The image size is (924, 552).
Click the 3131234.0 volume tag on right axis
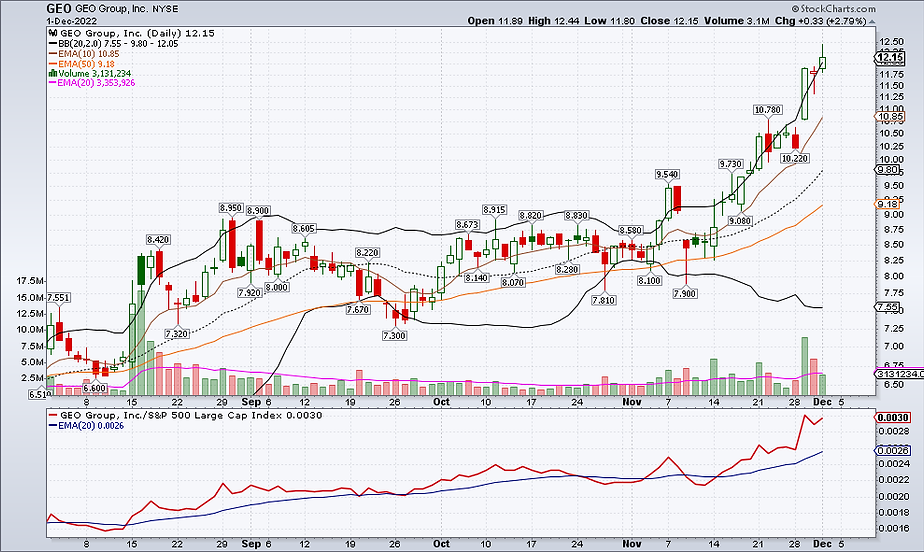(x=899, y=374)
